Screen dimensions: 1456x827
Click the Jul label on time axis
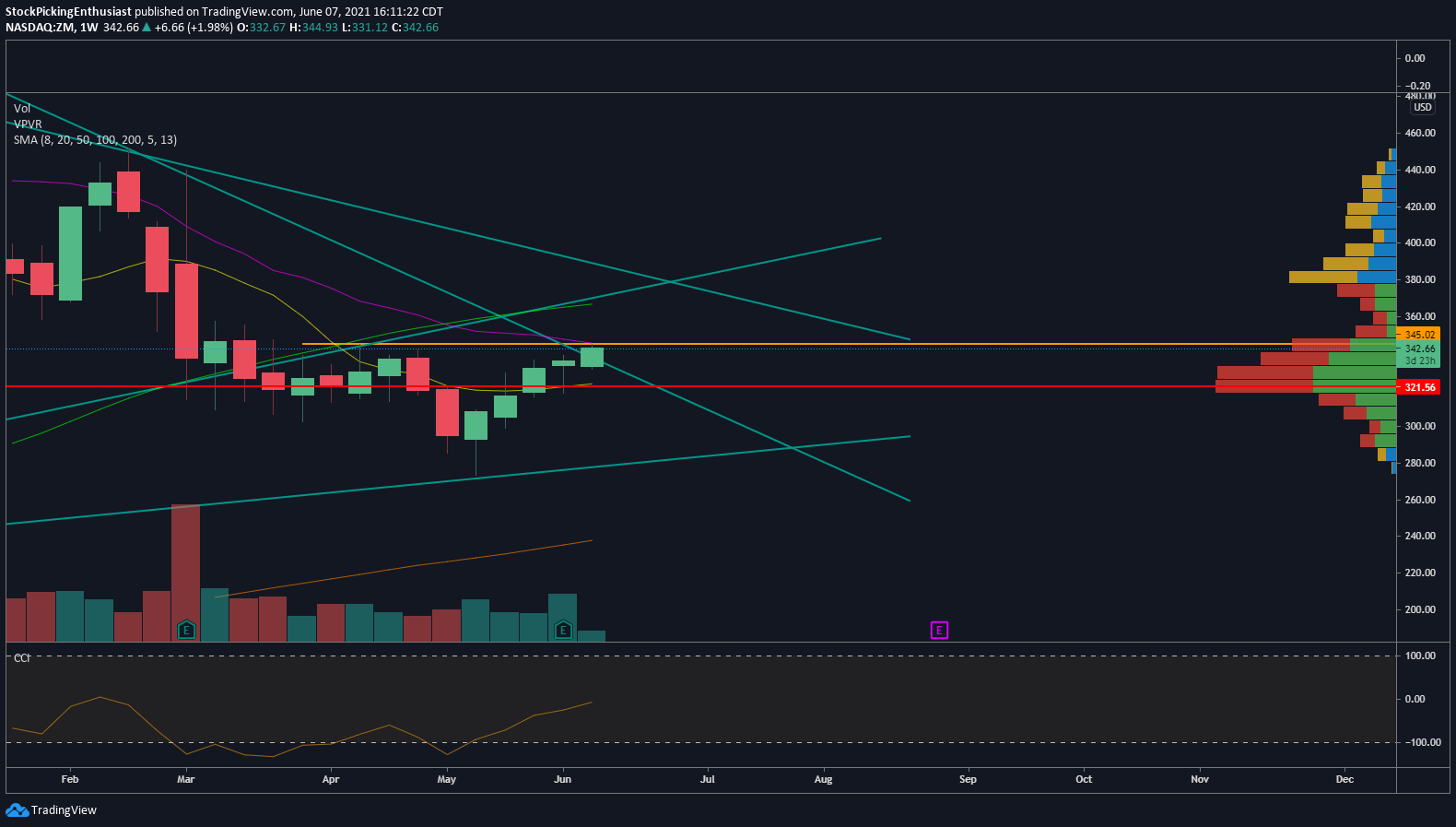tap(708, 779)
